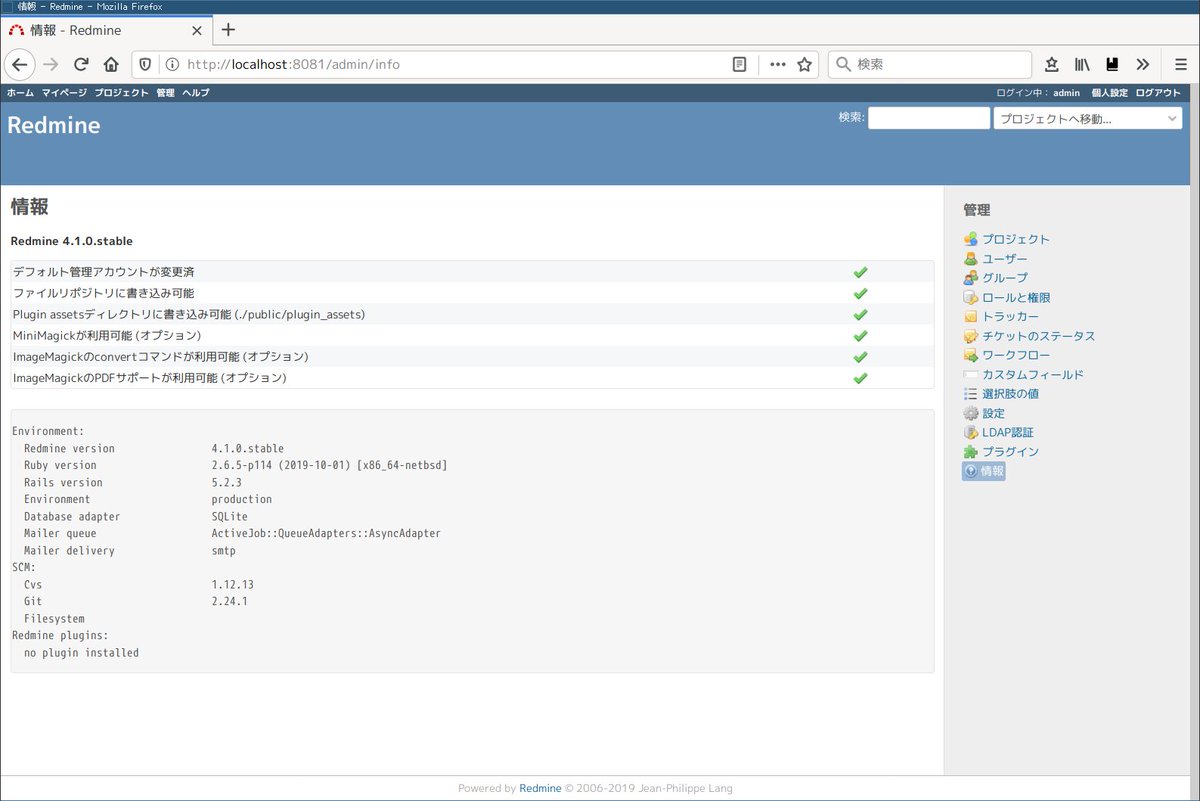Open チケットのステータス in admin sidebar
Screen dimensions: 1200x801
tap(1039, 336)
